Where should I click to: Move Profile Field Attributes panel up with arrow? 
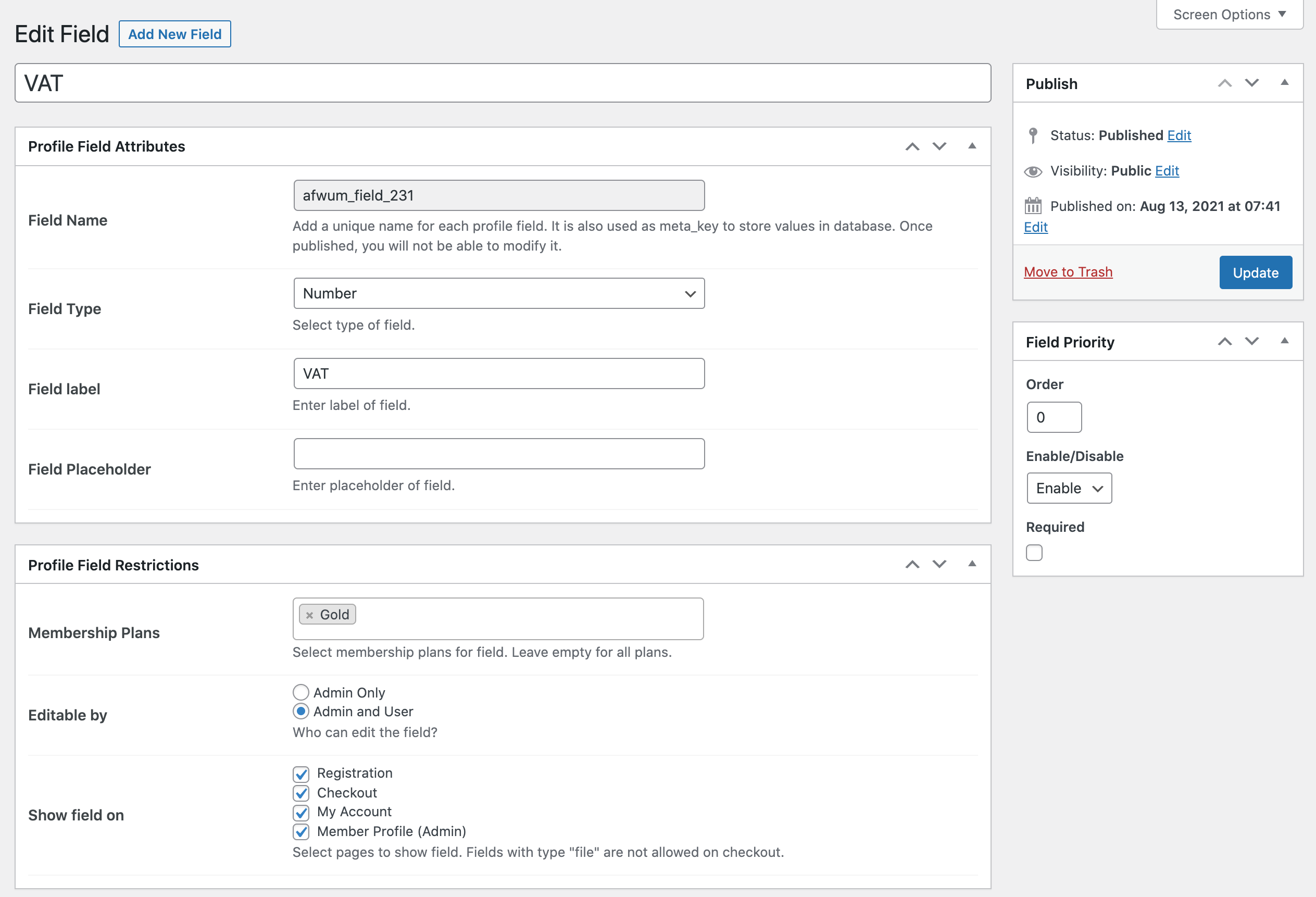tap(912, 146)
